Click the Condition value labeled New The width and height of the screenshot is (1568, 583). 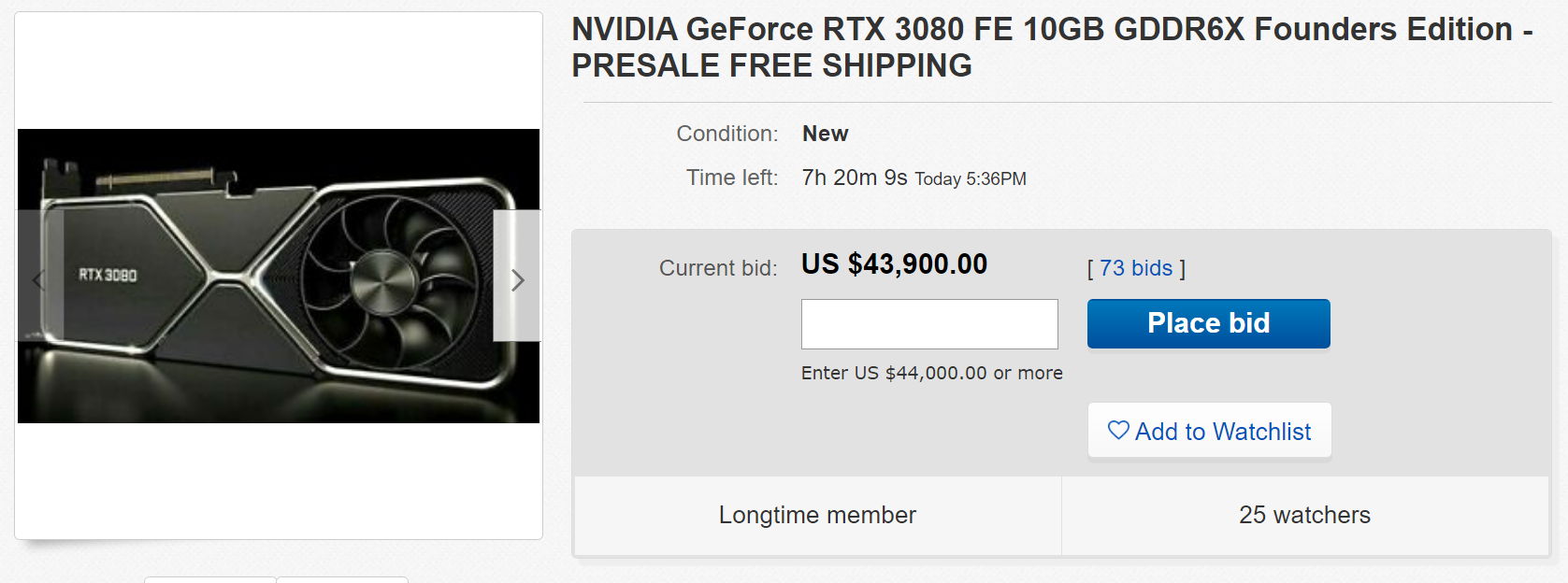pyautogui.click(x=824, y=134)
